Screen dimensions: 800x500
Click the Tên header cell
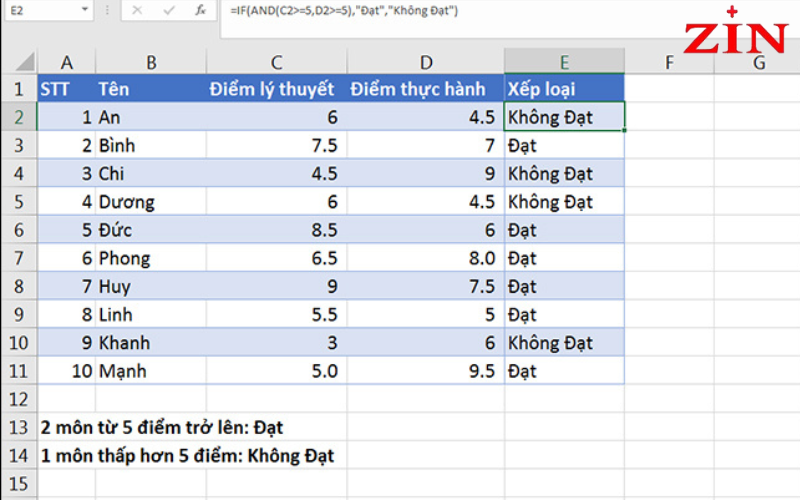point(151,89)
